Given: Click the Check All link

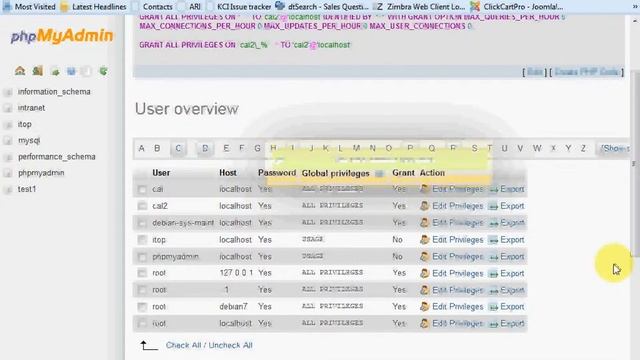Looking at the screenshot, I should pyautogui.click(x=183, y=345).
